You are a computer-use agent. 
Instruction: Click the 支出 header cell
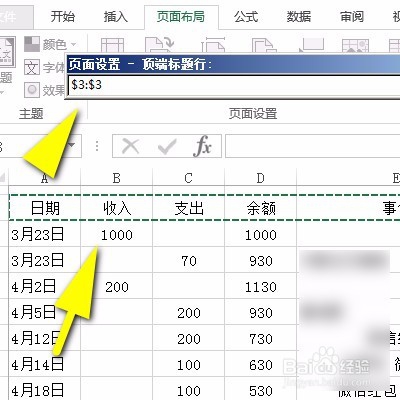189,208
